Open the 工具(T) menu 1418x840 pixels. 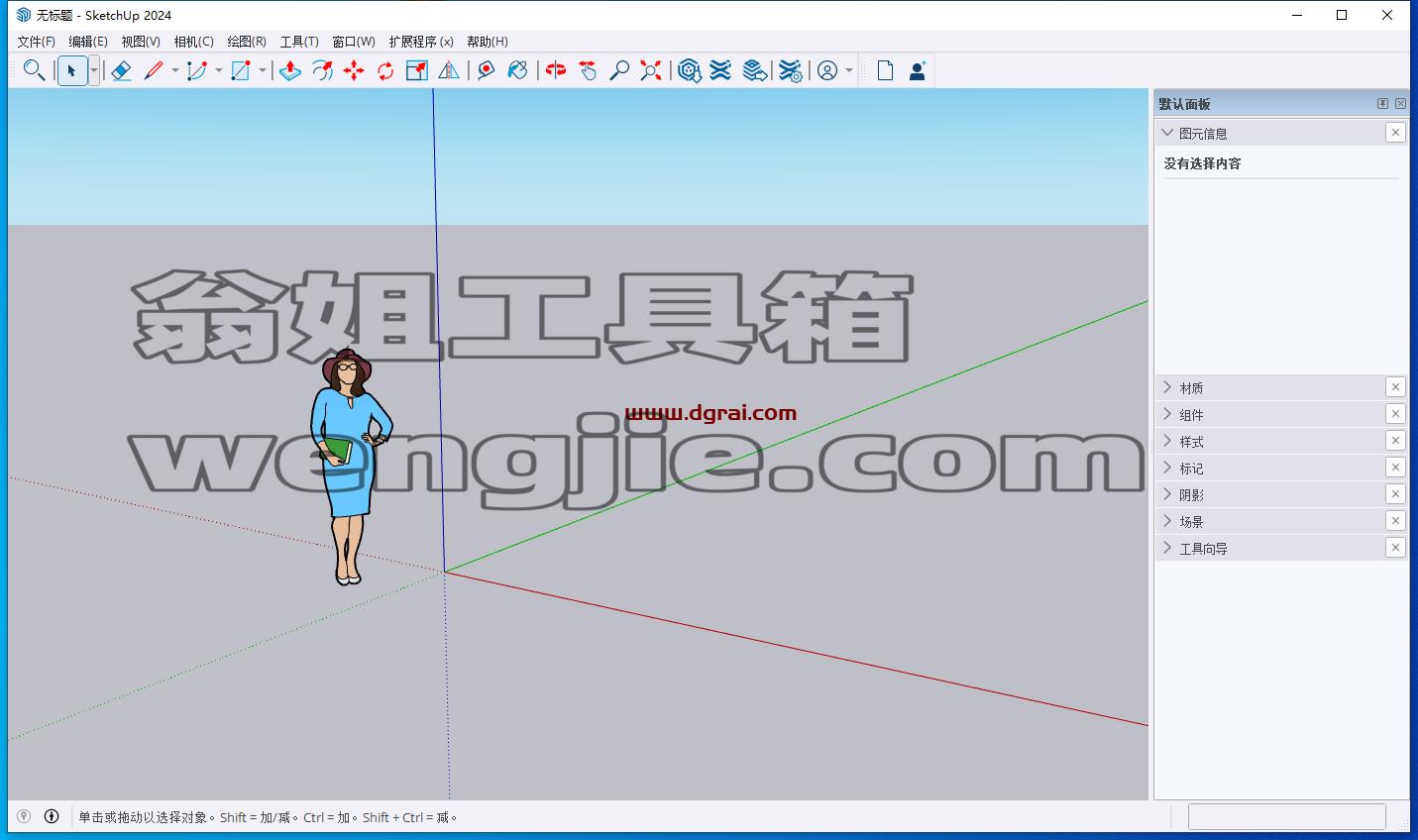[x=299, y=42]
